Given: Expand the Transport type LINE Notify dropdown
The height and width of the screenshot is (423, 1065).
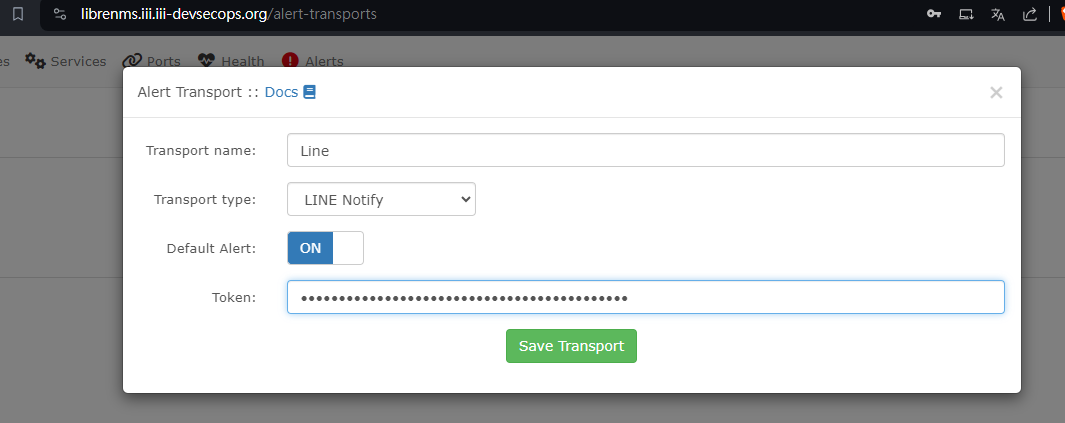Looking at the screenshot, I should [x=381, y=199].
